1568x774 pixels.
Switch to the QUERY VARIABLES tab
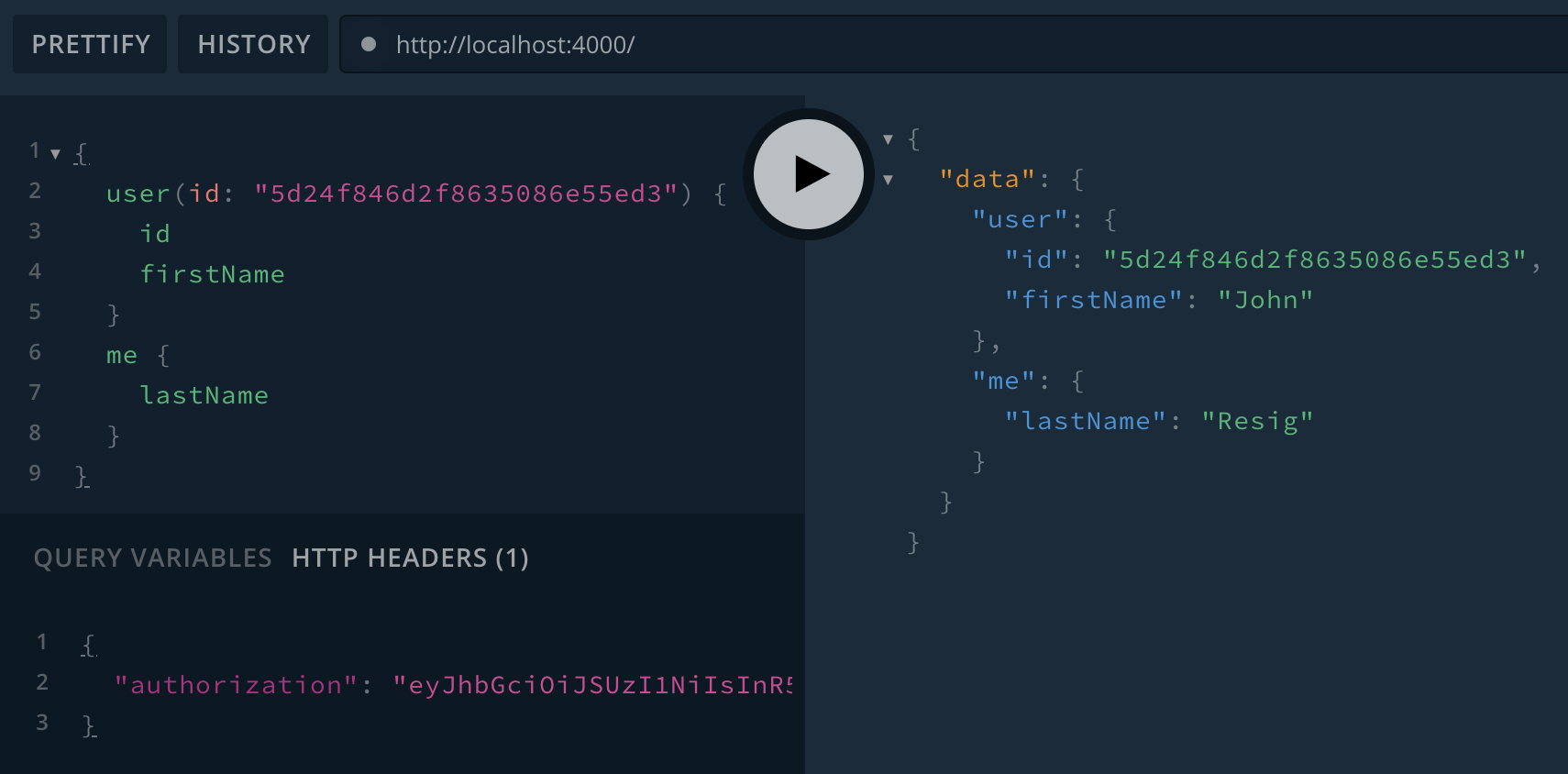point(152,558)
